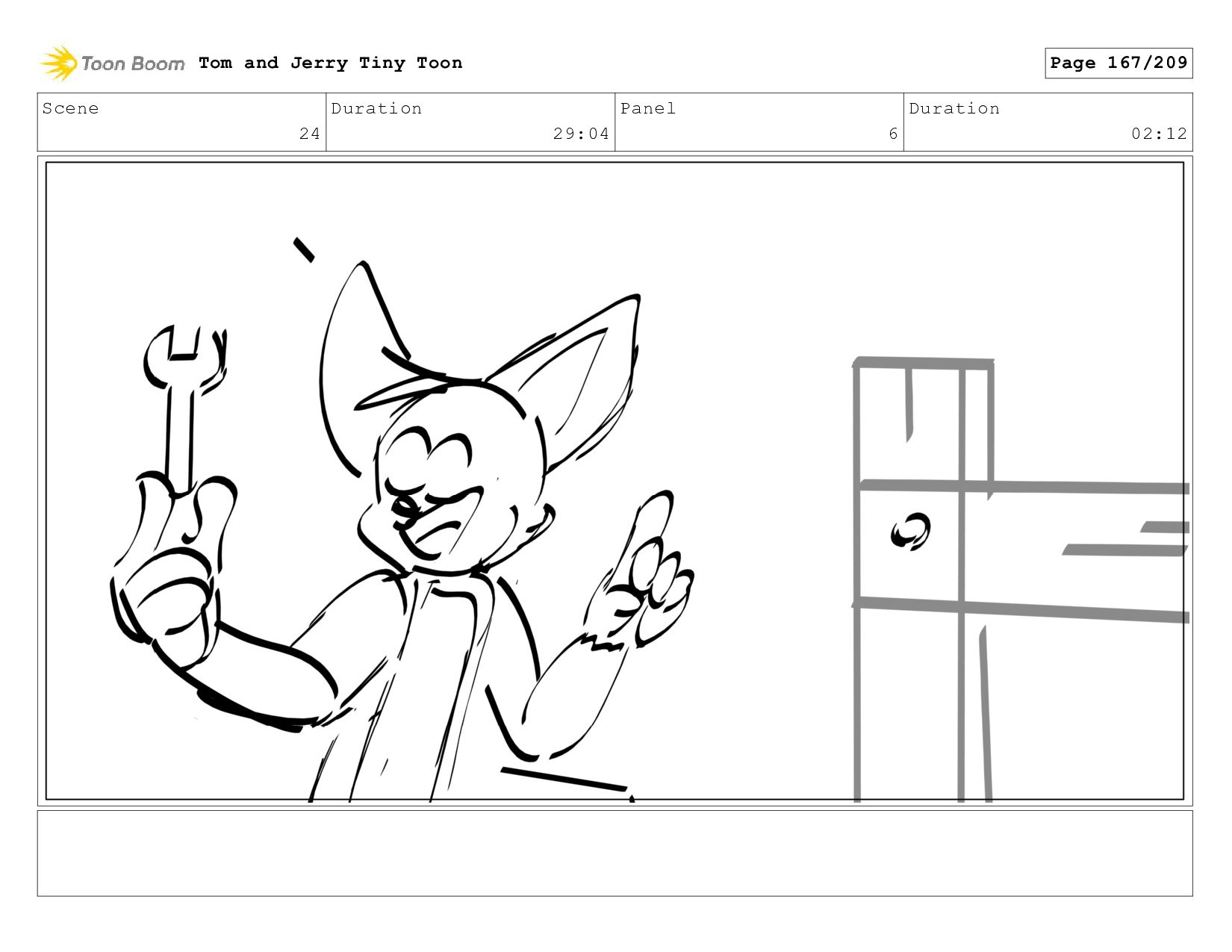Click the panel number value "6"
This screenshot has width=1232, height=952.
[x=893, y=134]
